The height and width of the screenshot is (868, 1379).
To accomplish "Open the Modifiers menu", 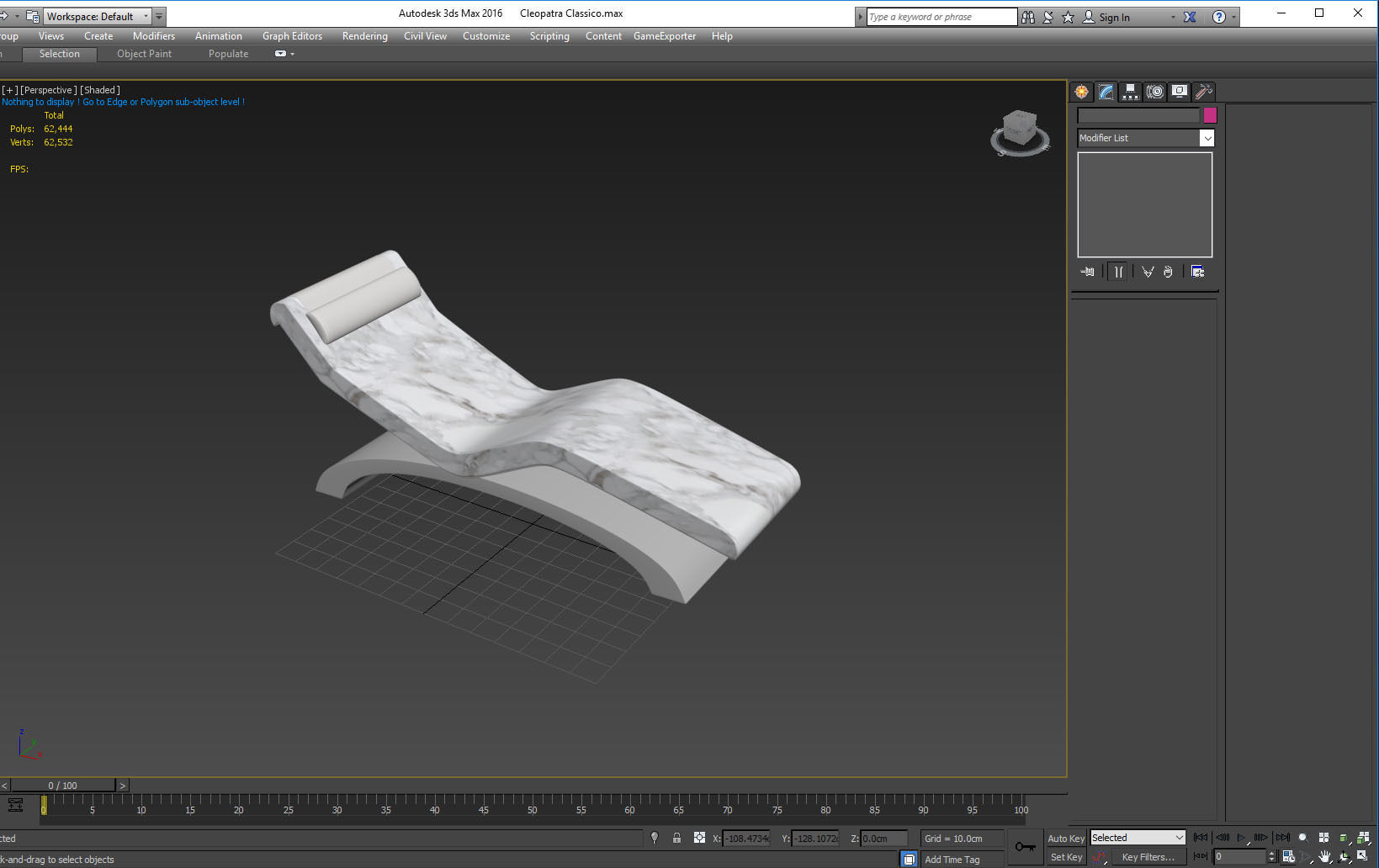I will tap(154, 36).
